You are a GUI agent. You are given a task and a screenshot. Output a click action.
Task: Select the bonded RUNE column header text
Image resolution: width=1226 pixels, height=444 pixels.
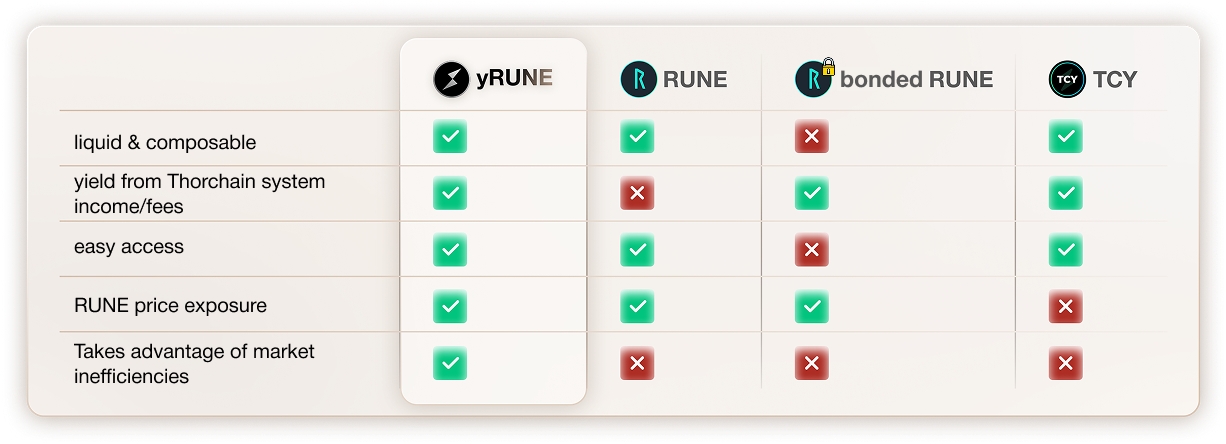tap(916, 79)
